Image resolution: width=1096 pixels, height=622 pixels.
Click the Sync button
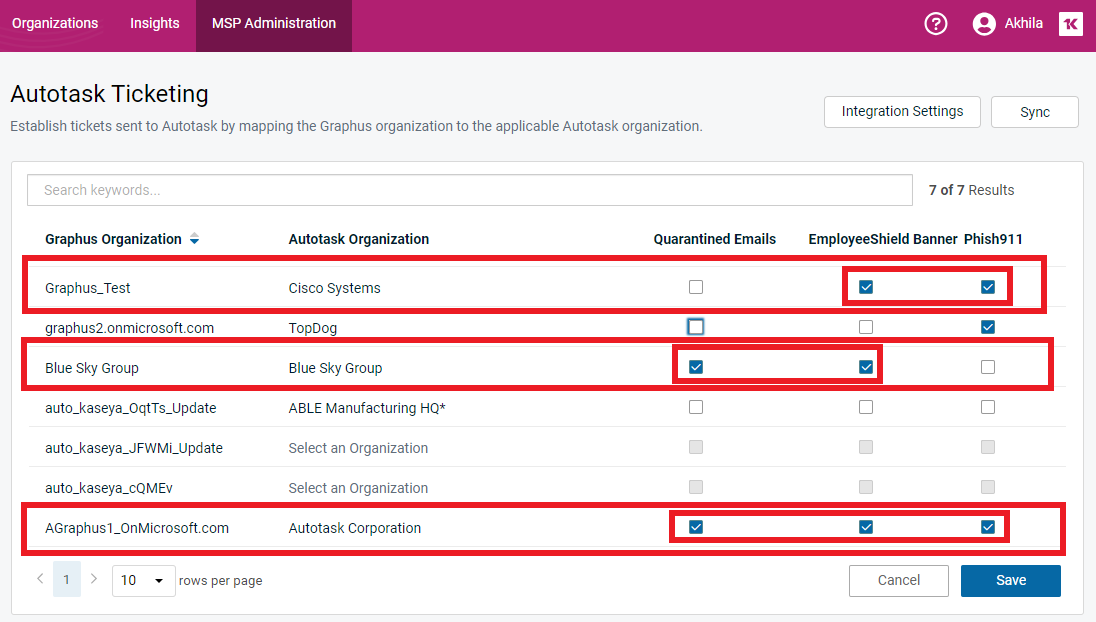click(1034, 112)
